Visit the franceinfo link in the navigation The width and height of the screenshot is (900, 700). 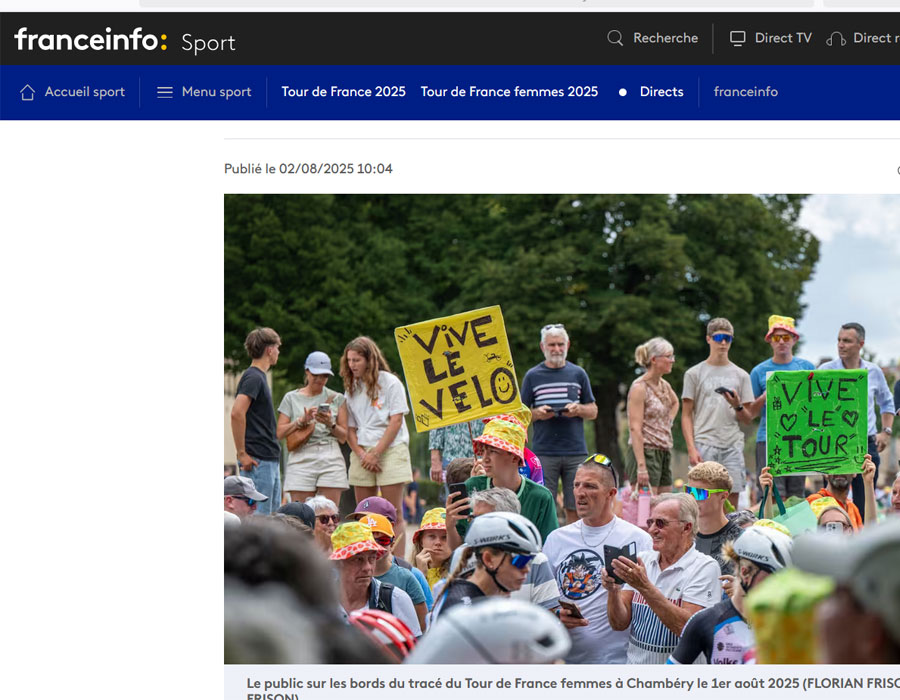745,92
